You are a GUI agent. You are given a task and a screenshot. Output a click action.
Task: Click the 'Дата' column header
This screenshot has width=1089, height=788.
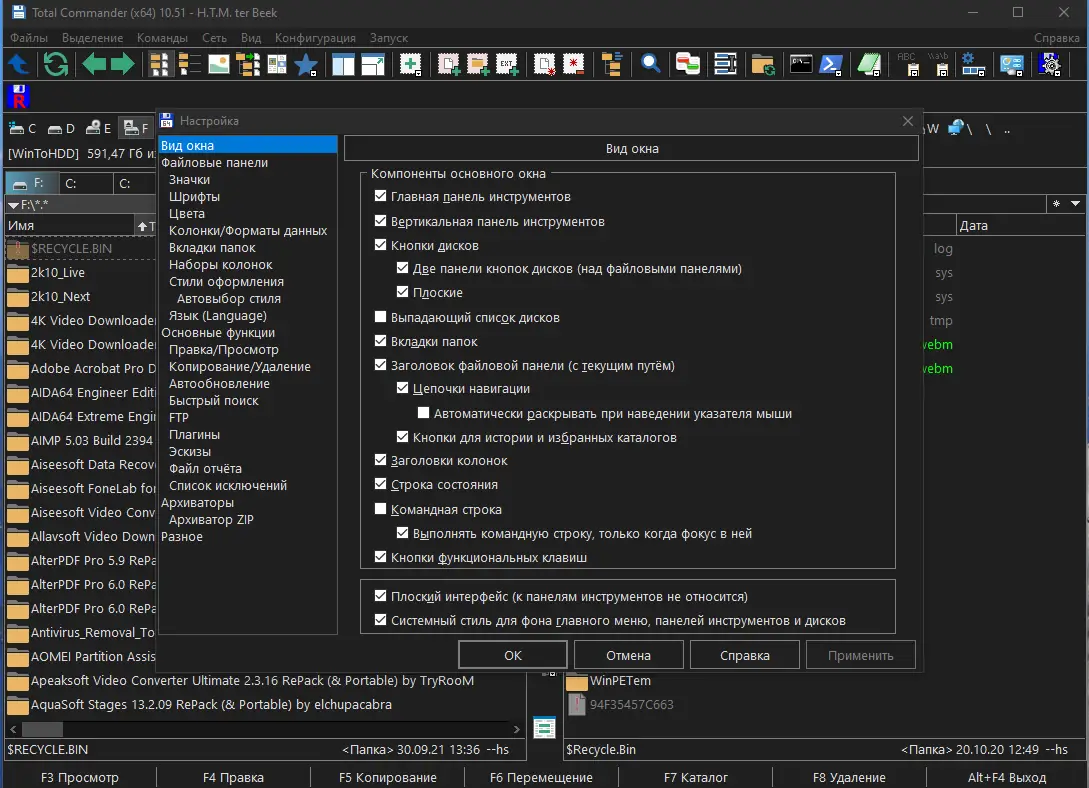click(x=1018, y=225)
